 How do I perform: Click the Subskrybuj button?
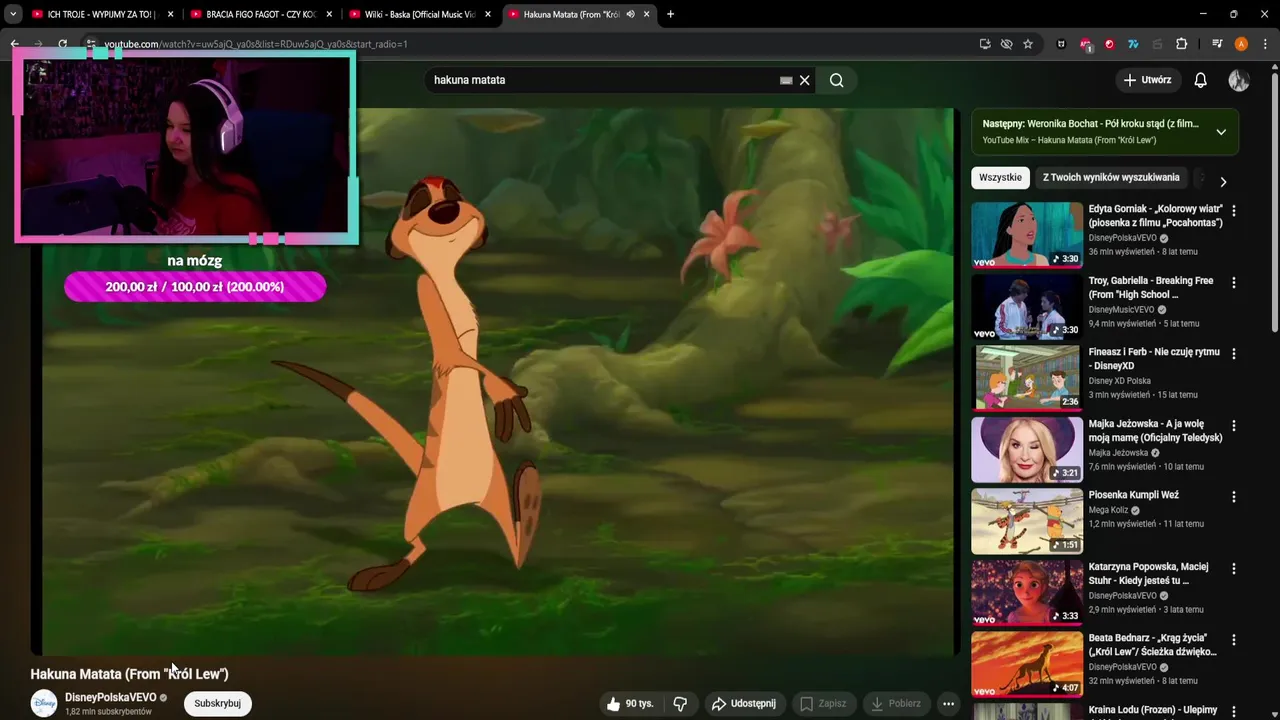[217, 703]
